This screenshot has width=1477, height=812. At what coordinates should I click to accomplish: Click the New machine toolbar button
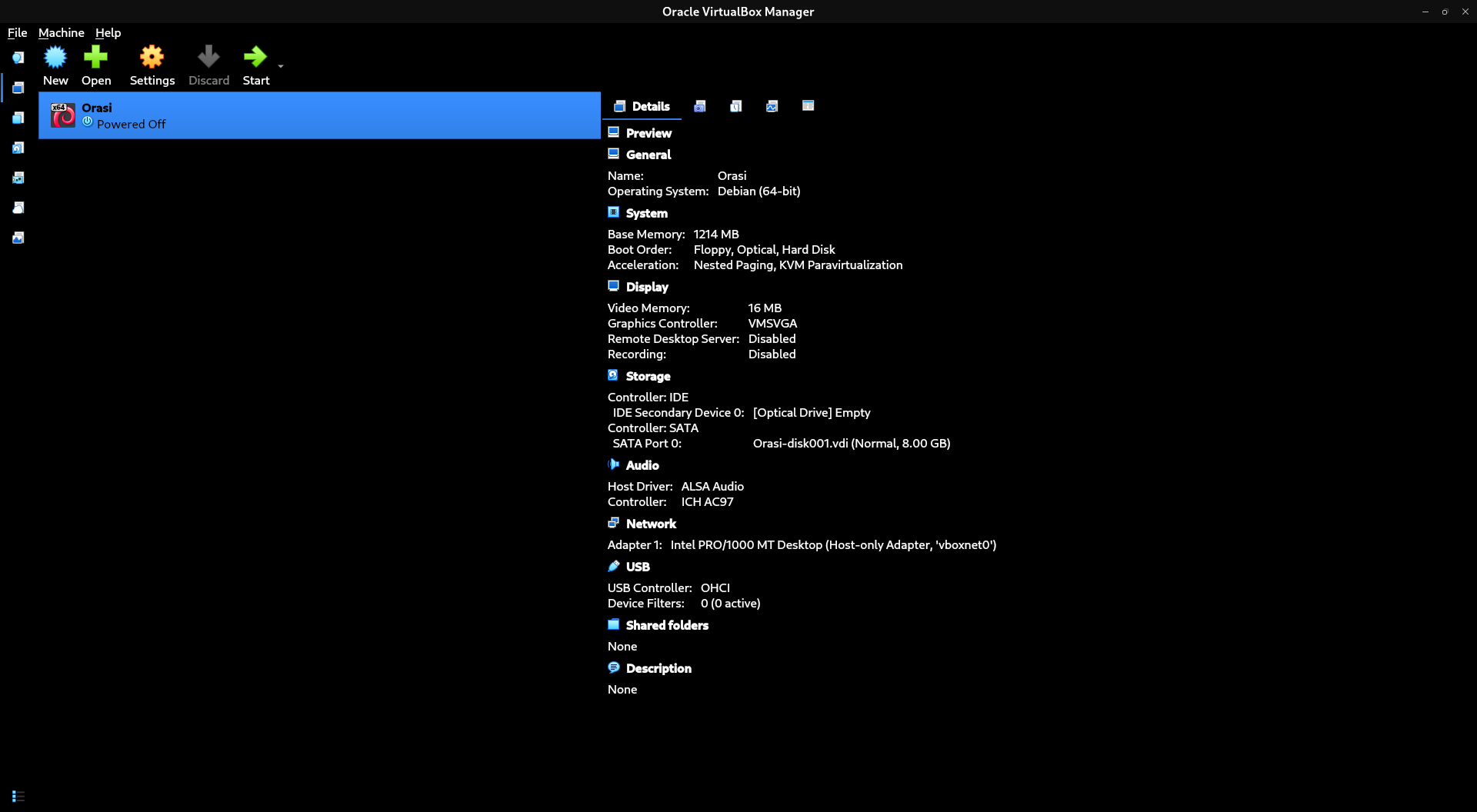click(55, 65)
